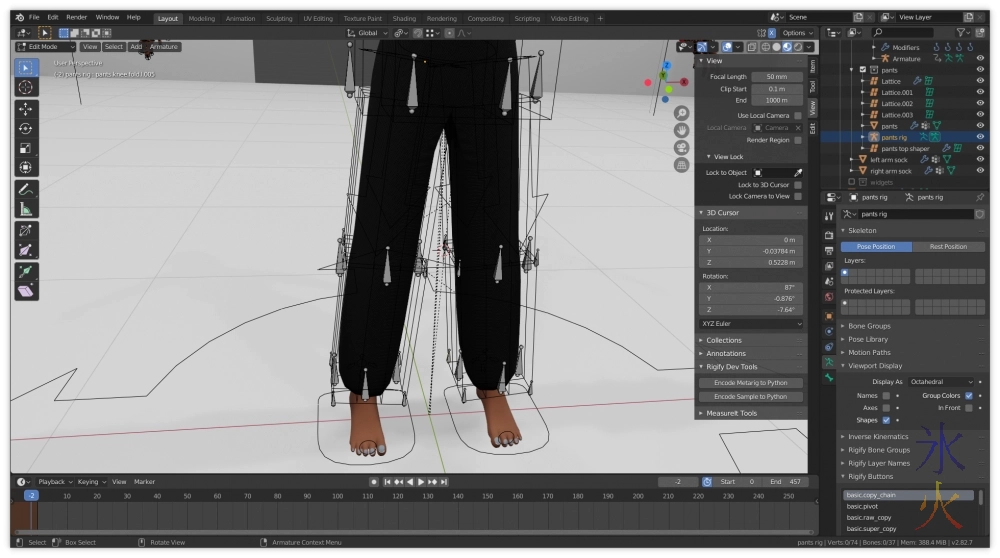Enable the Names checkbox in Viewport Display

coord(886,396)
